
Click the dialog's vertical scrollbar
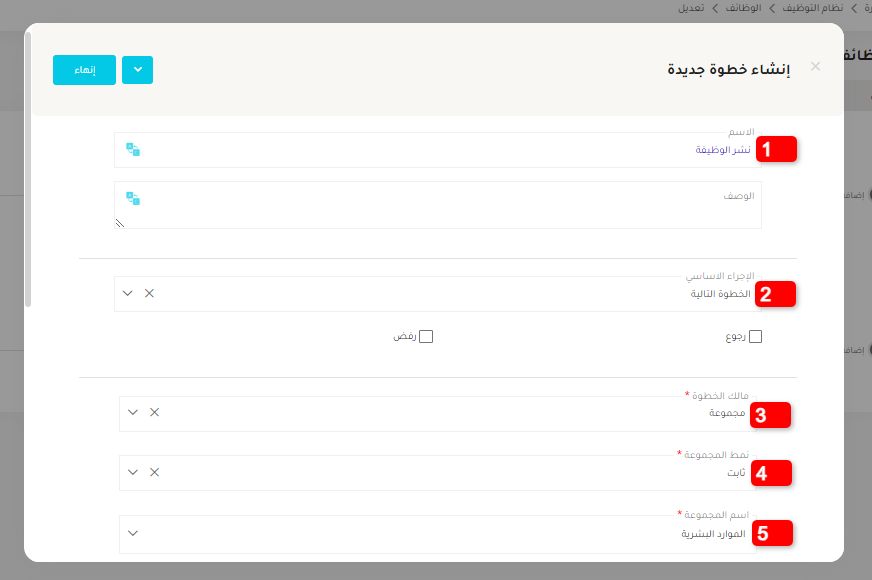pyautogui.click(x=28, y=170)
